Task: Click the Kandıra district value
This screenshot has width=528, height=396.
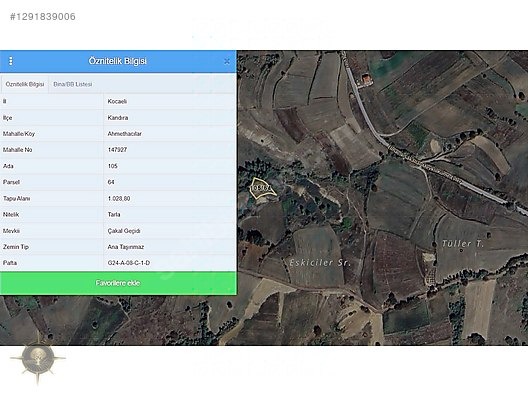Action: [118, 118]
